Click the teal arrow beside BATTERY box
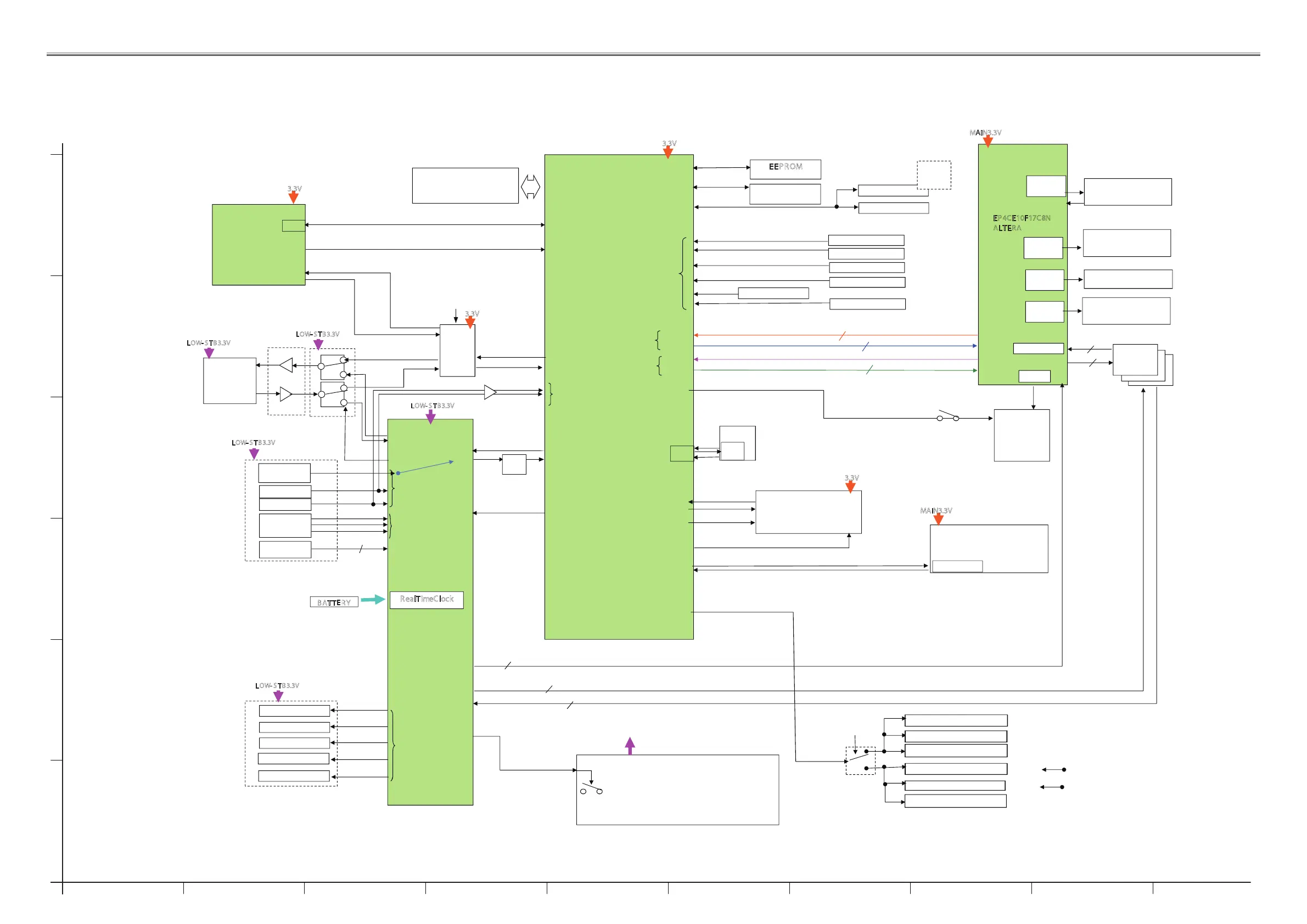1307x924 pixels. coord(373,600)
